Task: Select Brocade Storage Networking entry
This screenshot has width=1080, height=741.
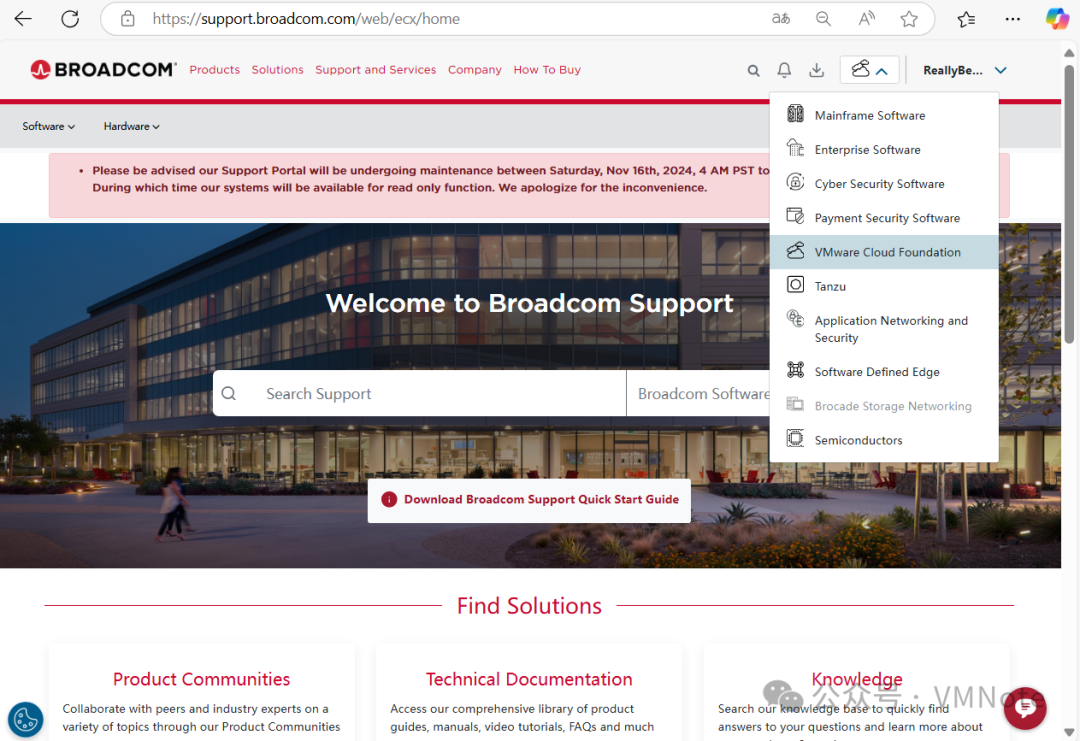Action: (x=884, y=406)
